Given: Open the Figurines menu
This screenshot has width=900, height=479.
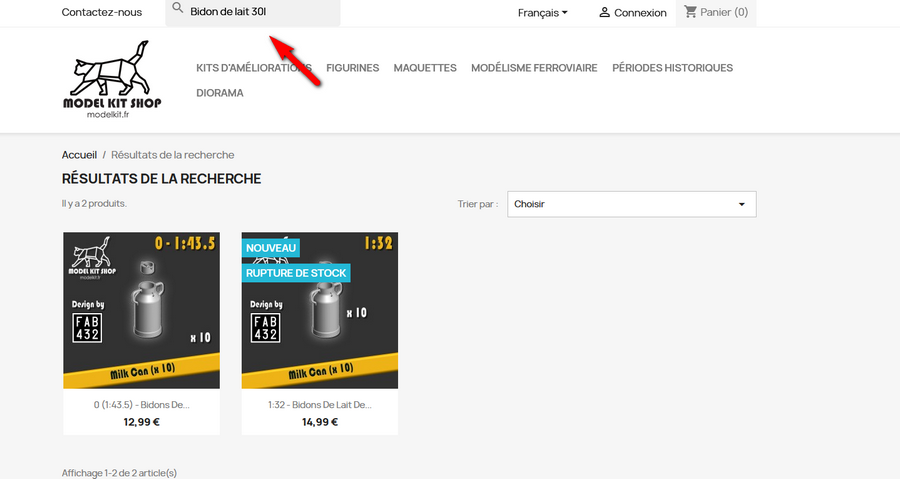Looking at the screenshot, I should tap(352, 68).
